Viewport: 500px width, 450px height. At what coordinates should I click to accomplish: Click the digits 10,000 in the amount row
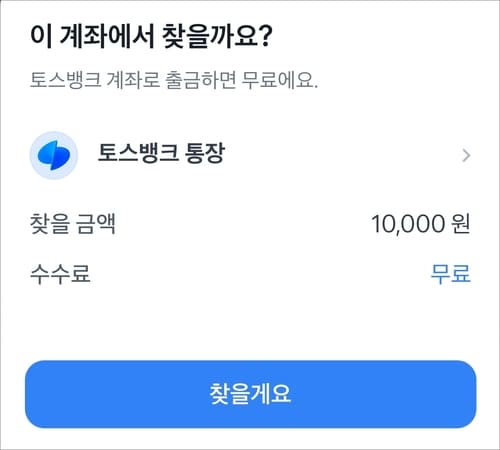click(x=408, y=224)
